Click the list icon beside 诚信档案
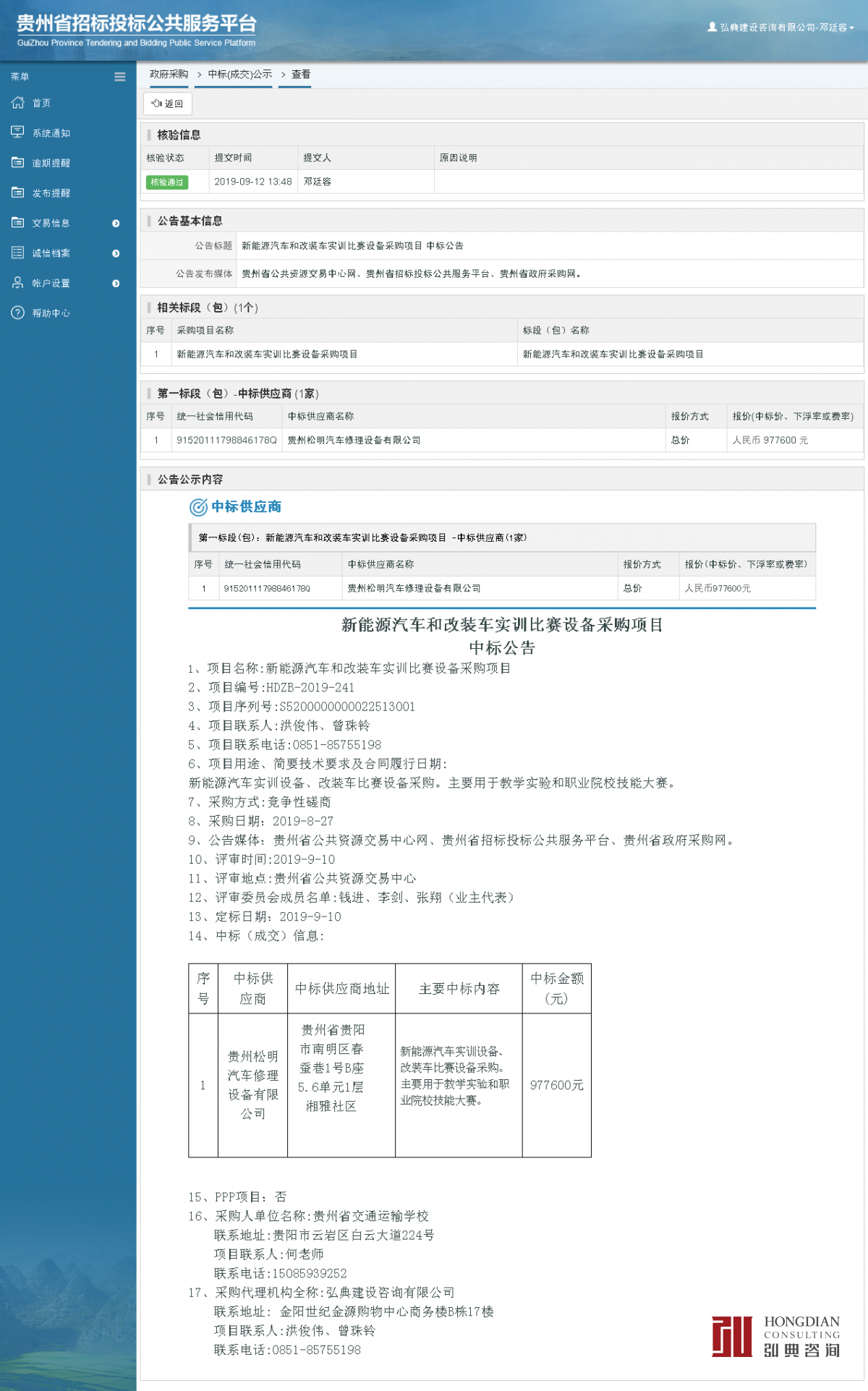The height and width of the screenshot is (1391, 868). point(18,252)
